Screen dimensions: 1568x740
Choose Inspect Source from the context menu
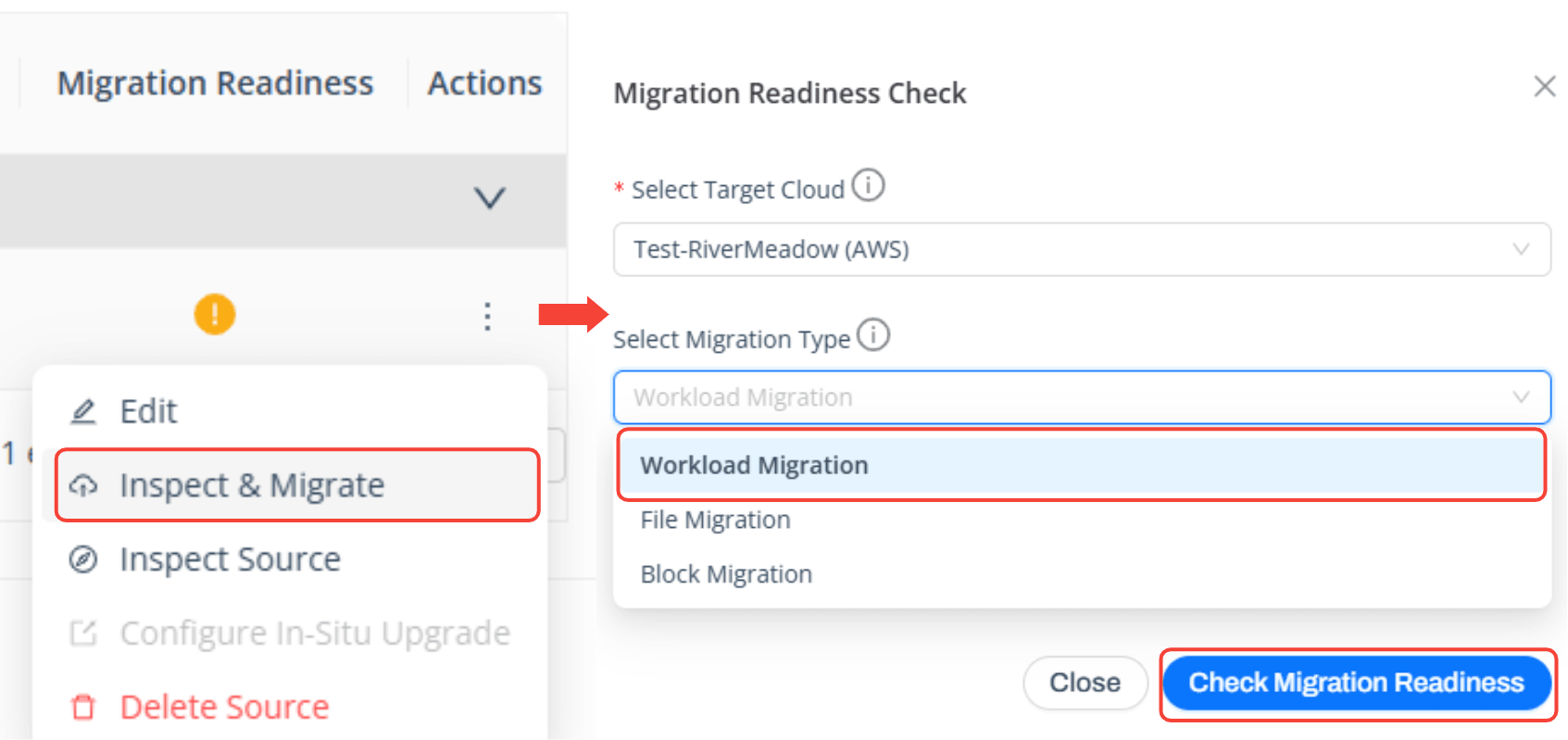pyautogui.click(x=290, y=559)
